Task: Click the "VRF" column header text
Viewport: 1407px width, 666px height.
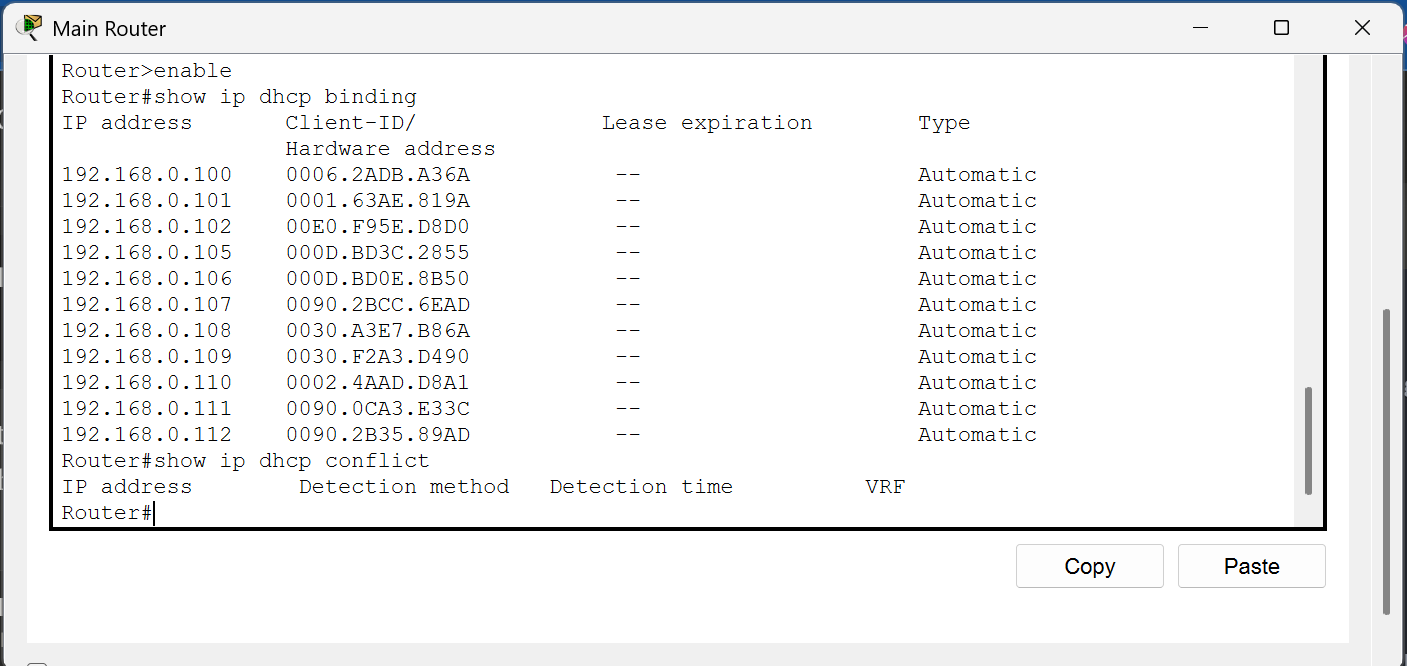Action: click(884, 487)
